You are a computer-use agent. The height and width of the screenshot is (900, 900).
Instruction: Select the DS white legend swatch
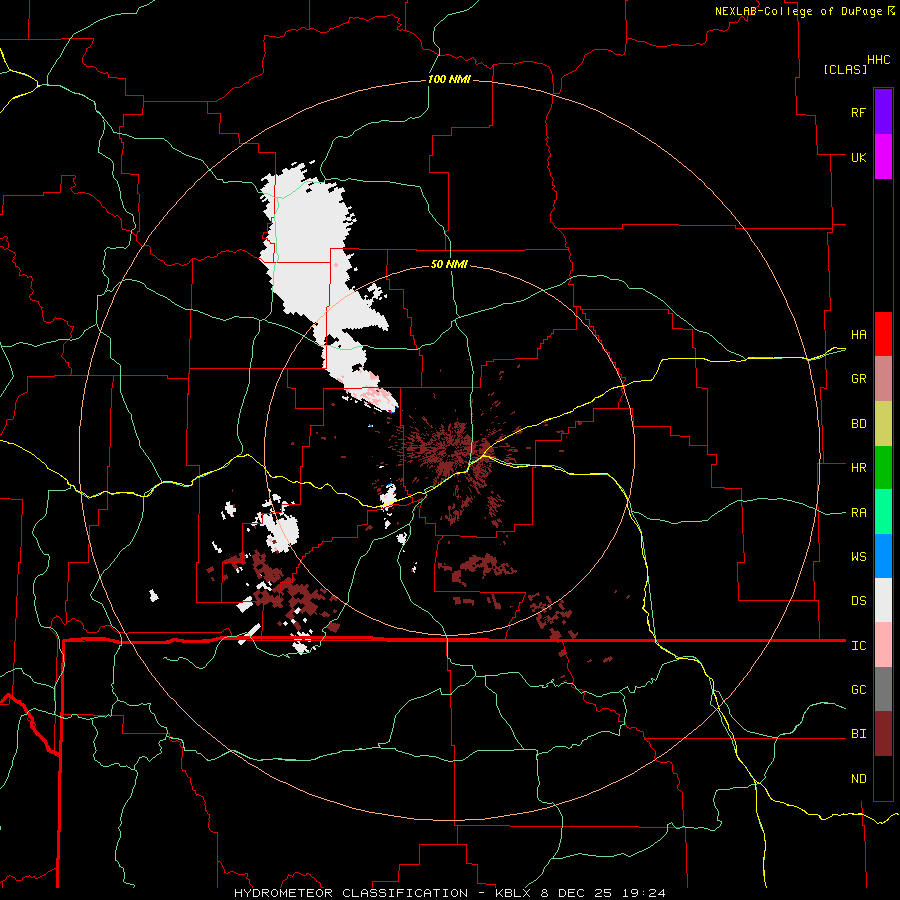883,600
